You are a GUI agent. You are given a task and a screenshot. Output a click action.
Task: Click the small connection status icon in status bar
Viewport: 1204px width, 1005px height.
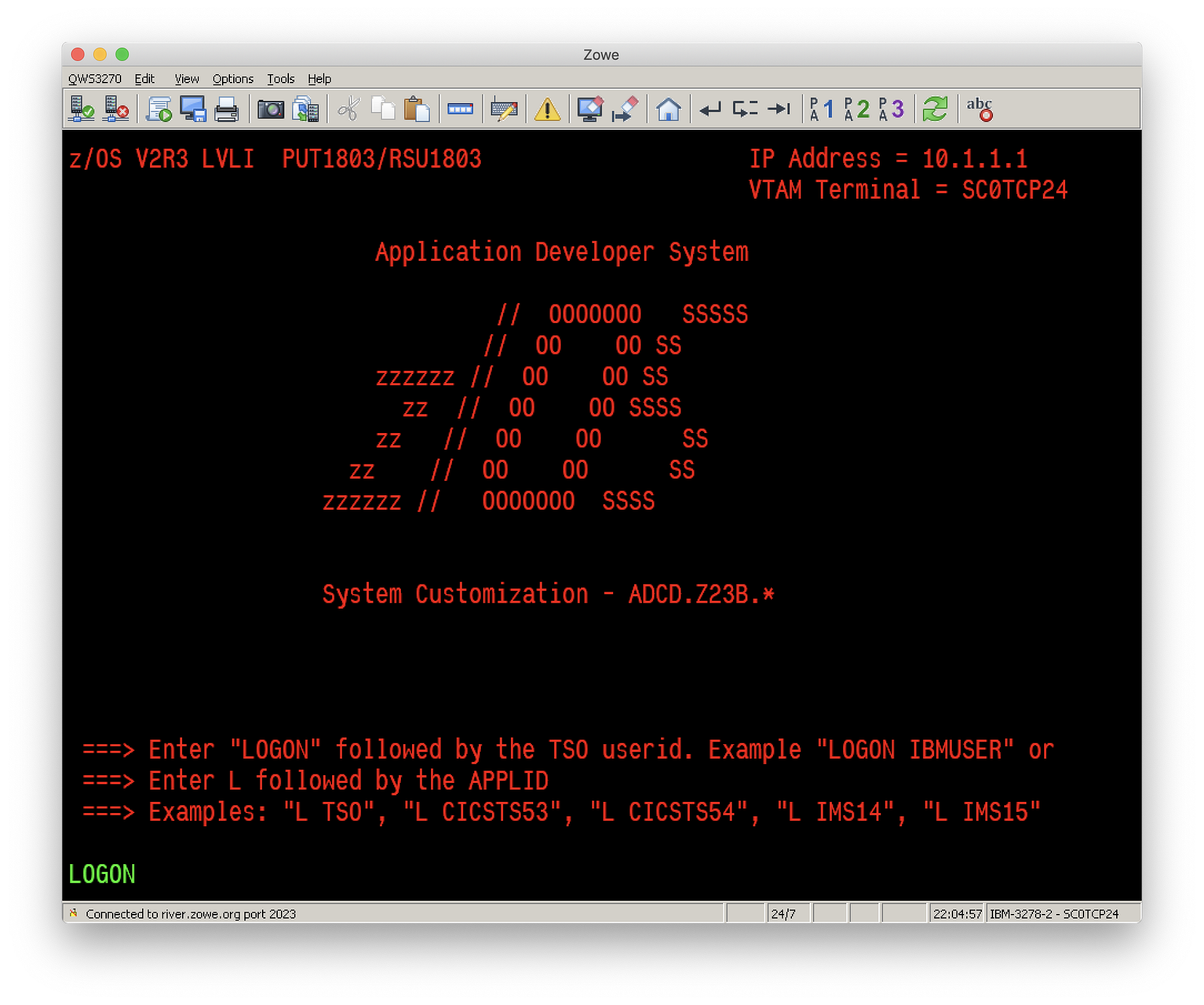click(x=73, y=913)
